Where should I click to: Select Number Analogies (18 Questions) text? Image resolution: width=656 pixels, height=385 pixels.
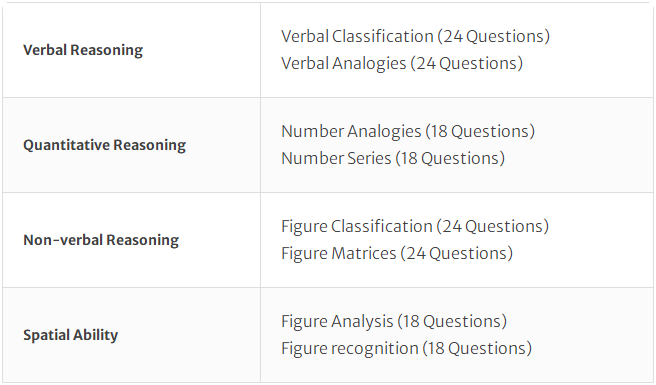pyautogui.click(x=408, y=131)
